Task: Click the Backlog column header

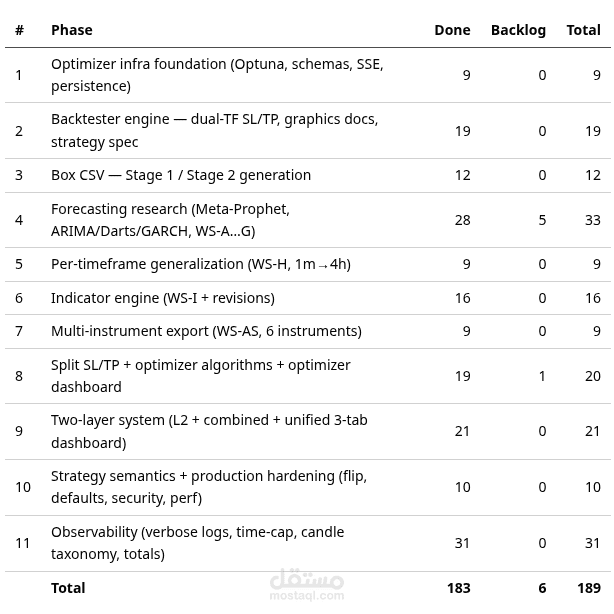Action: coord(518,30)
